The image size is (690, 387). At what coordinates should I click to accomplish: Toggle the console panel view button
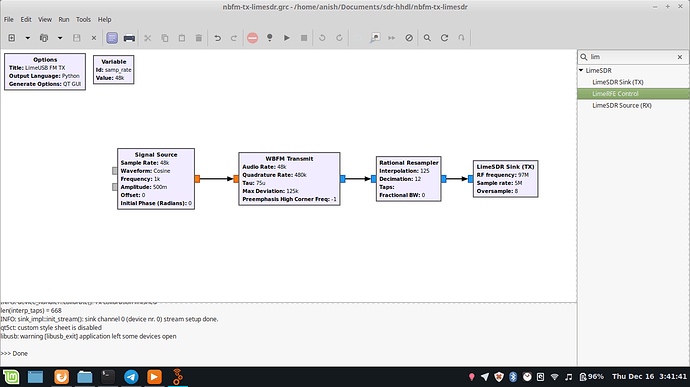tap(112, 38)
